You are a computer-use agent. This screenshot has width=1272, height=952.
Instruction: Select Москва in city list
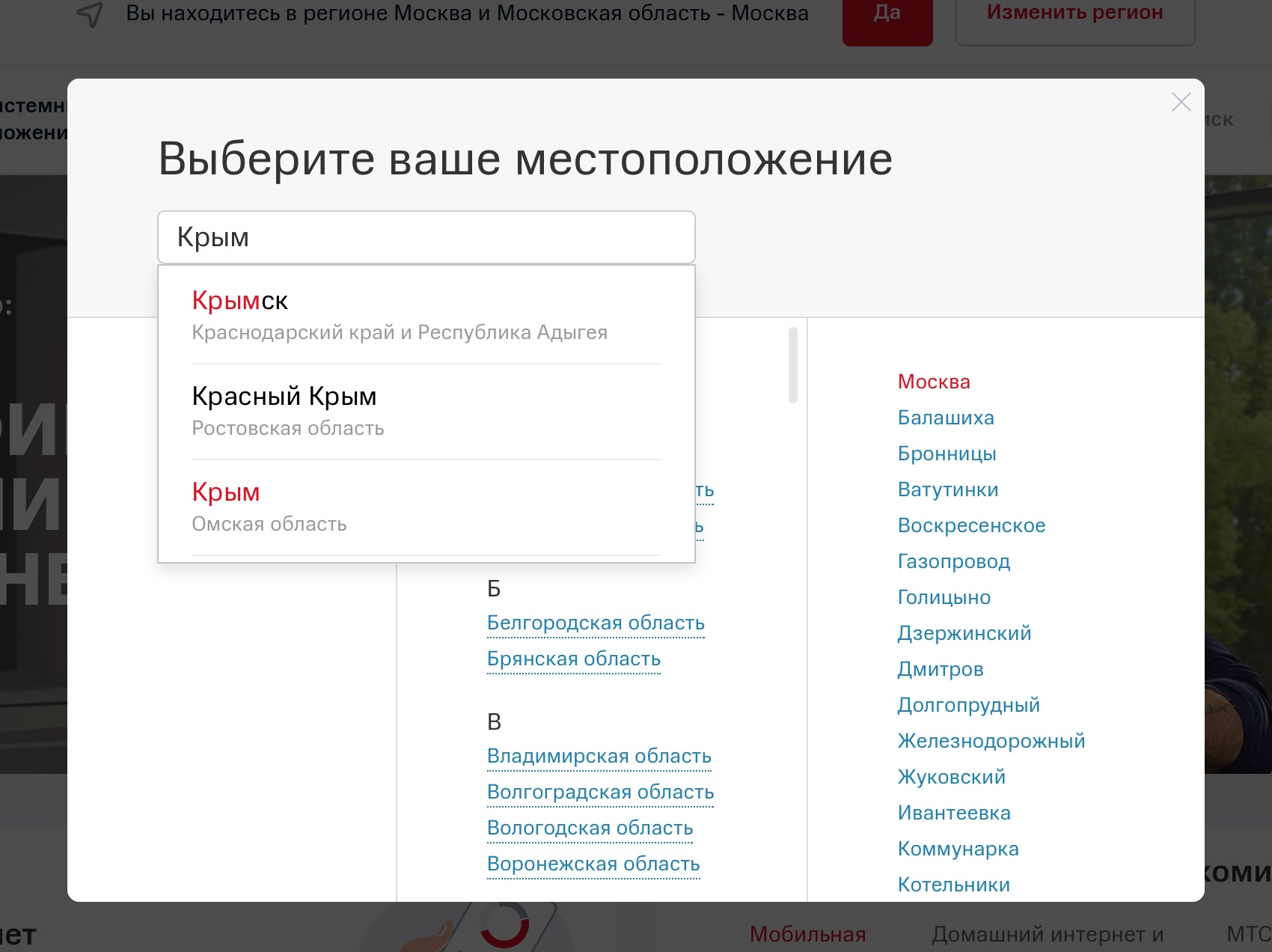[934, 382]
